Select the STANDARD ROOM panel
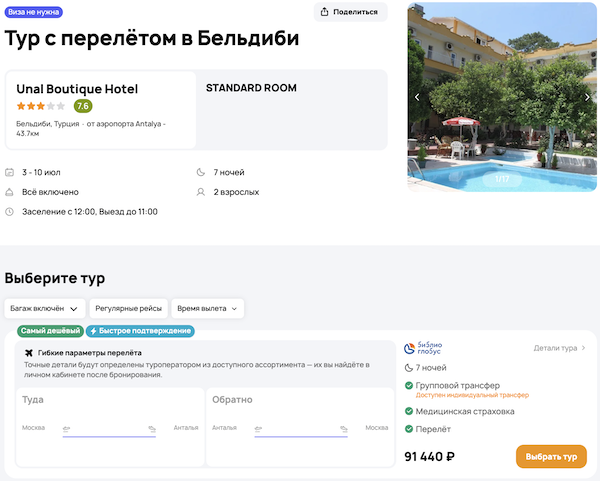 click(294, 109)
